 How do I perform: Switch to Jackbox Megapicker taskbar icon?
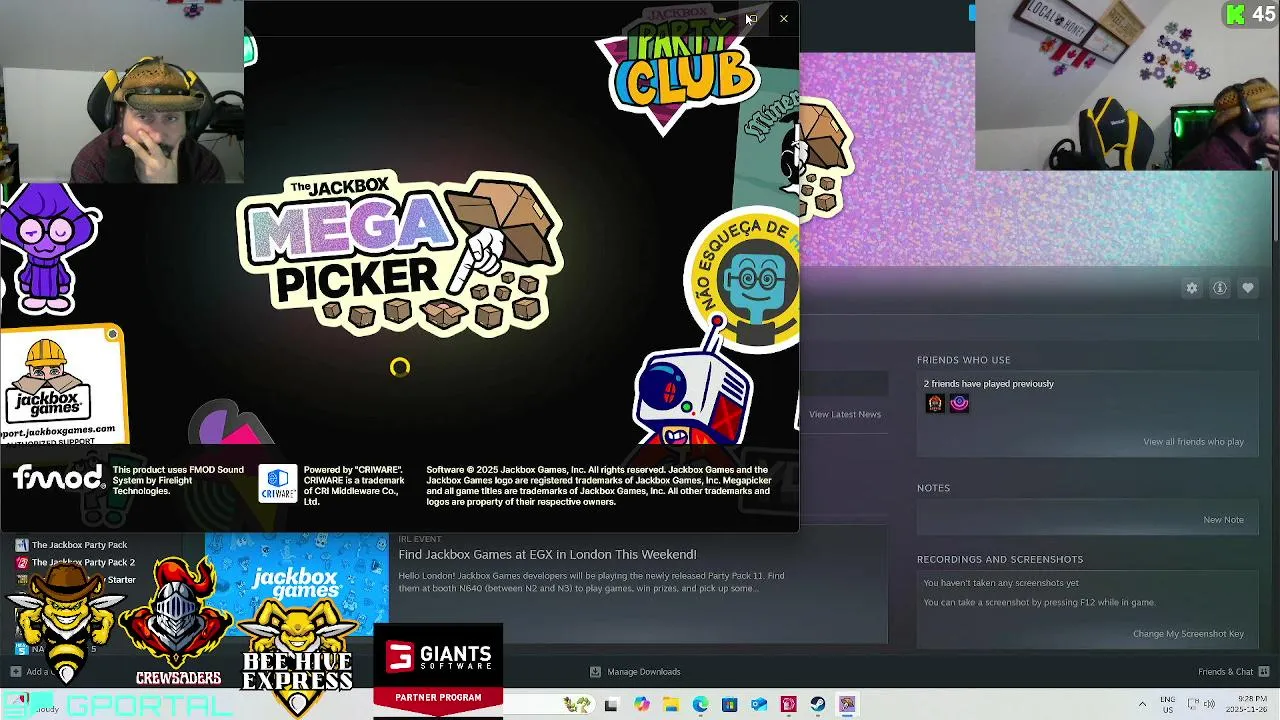848,705
